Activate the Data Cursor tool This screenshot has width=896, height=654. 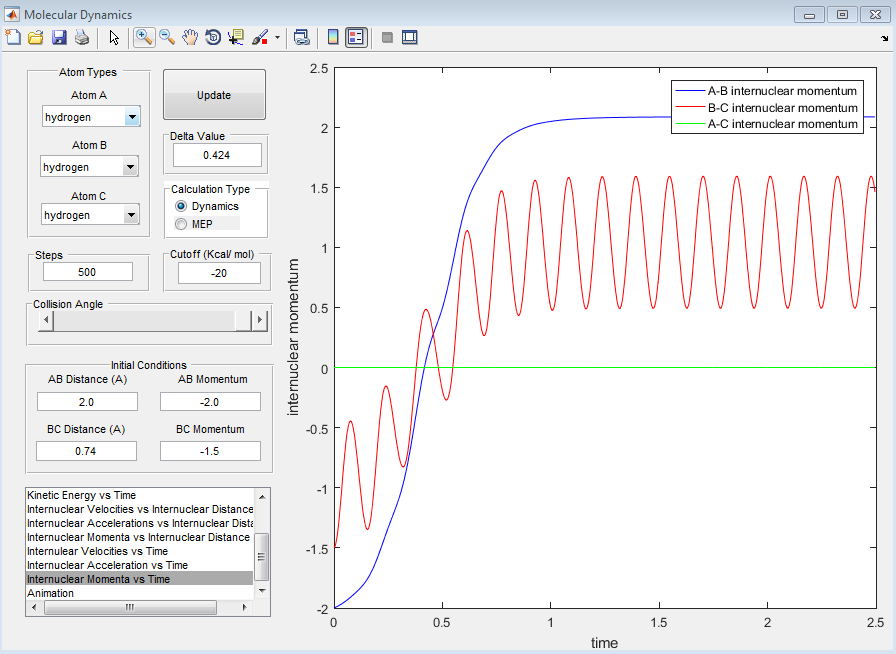click(236, 37)
